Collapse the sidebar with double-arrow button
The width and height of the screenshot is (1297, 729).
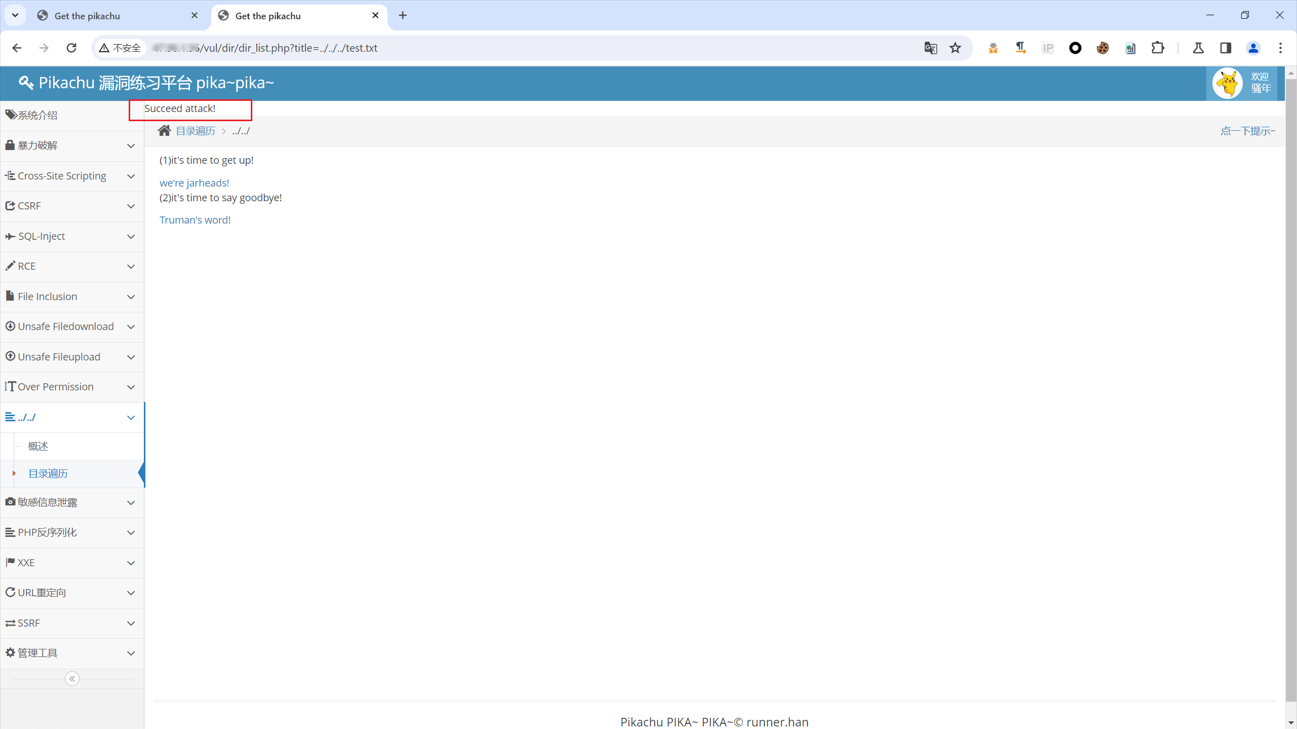coord(72,679)
